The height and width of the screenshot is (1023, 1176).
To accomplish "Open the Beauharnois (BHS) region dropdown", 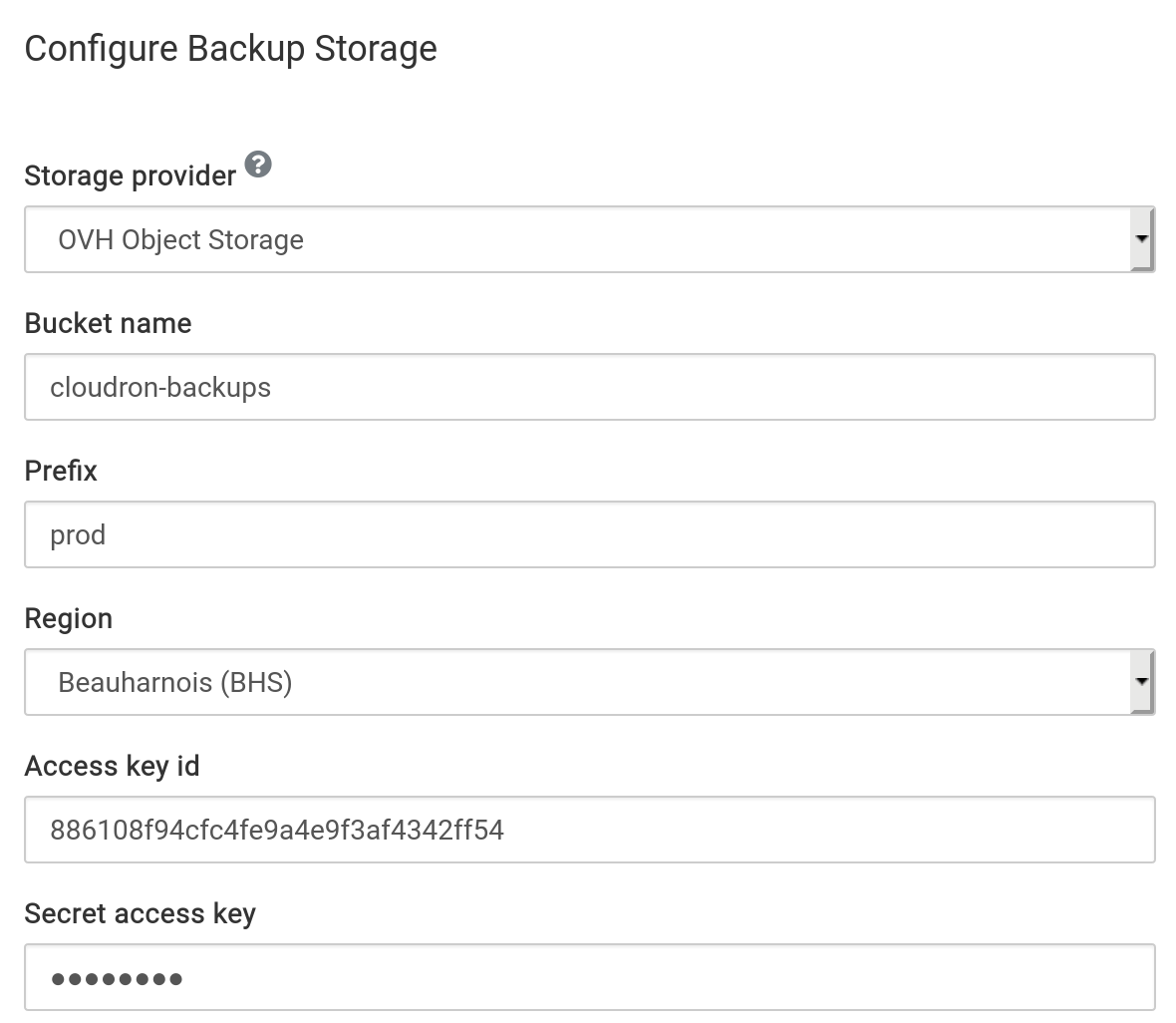I will [578, 682].
